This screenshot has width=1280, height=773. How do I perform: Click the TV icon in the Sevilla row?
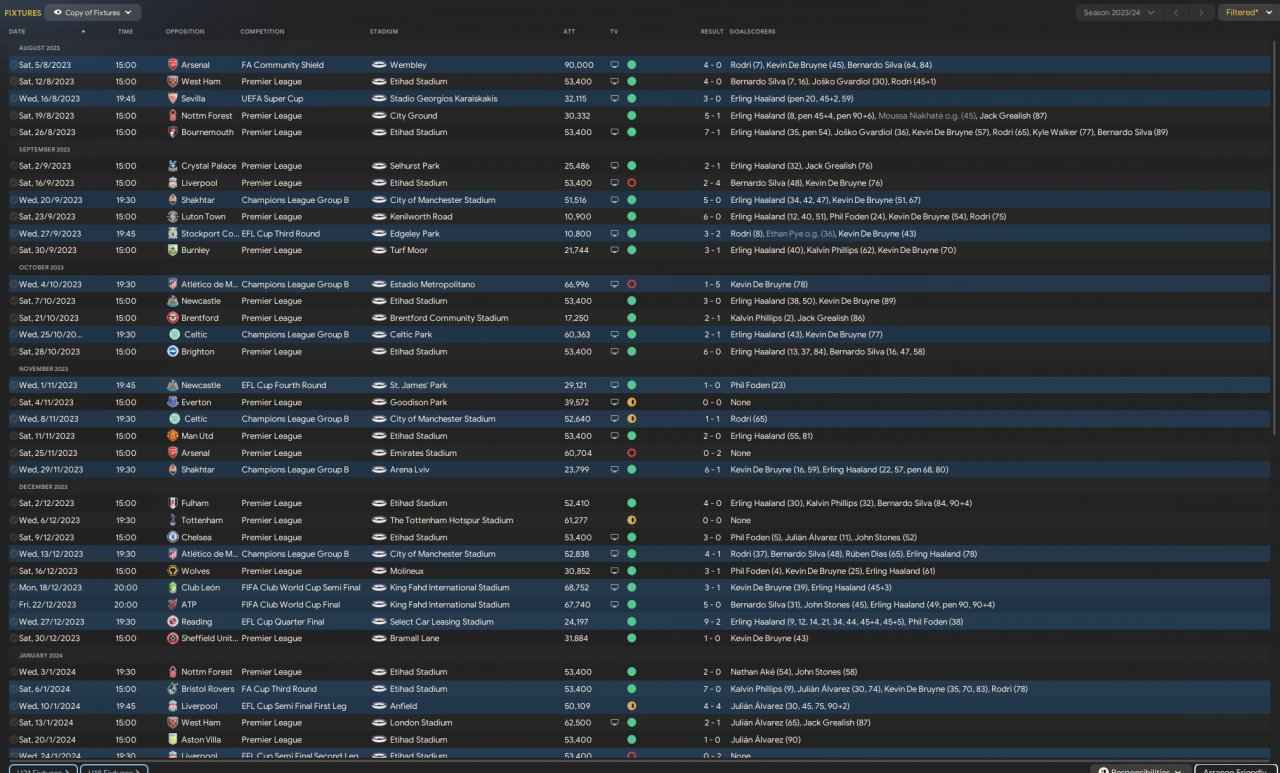coord(615,99)
